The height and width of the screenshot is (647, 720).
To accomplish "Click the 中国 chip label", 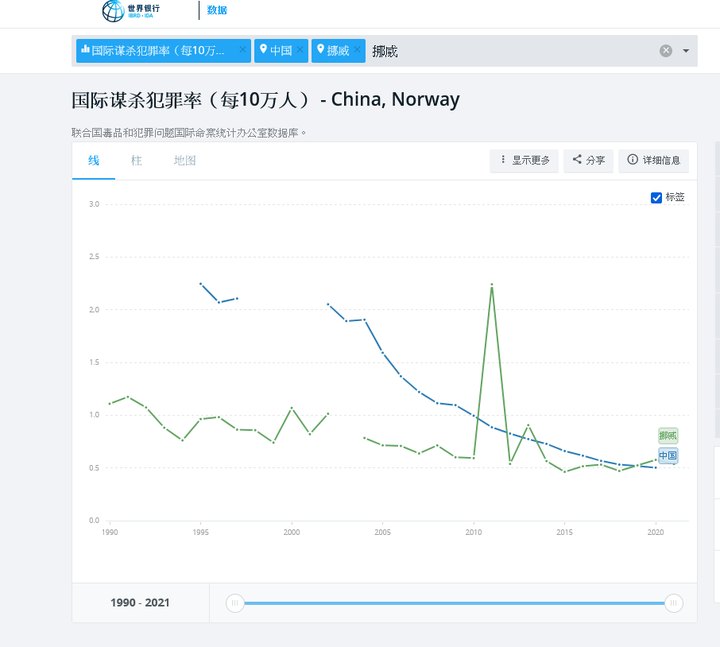I will (x=281, y=51).
